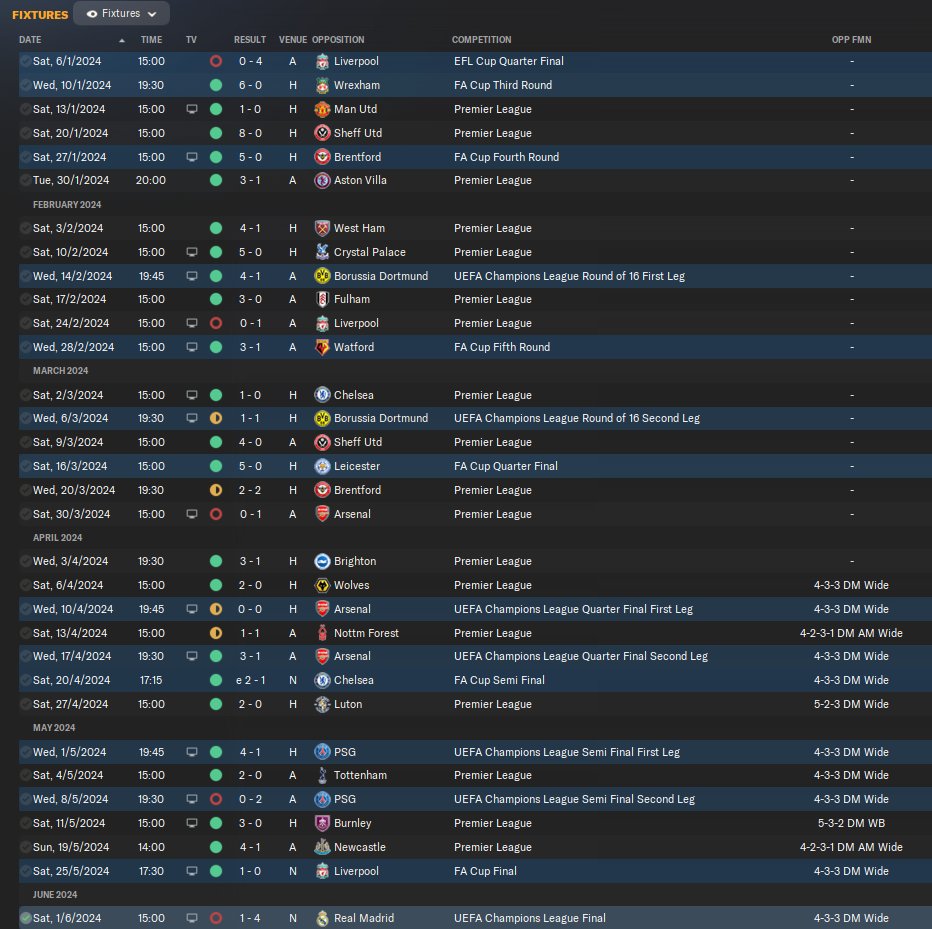The width and height of the screenshot is (932, 929).
Task: Select the Sun, 19/5/2024 fixture date
Action: 71,847
